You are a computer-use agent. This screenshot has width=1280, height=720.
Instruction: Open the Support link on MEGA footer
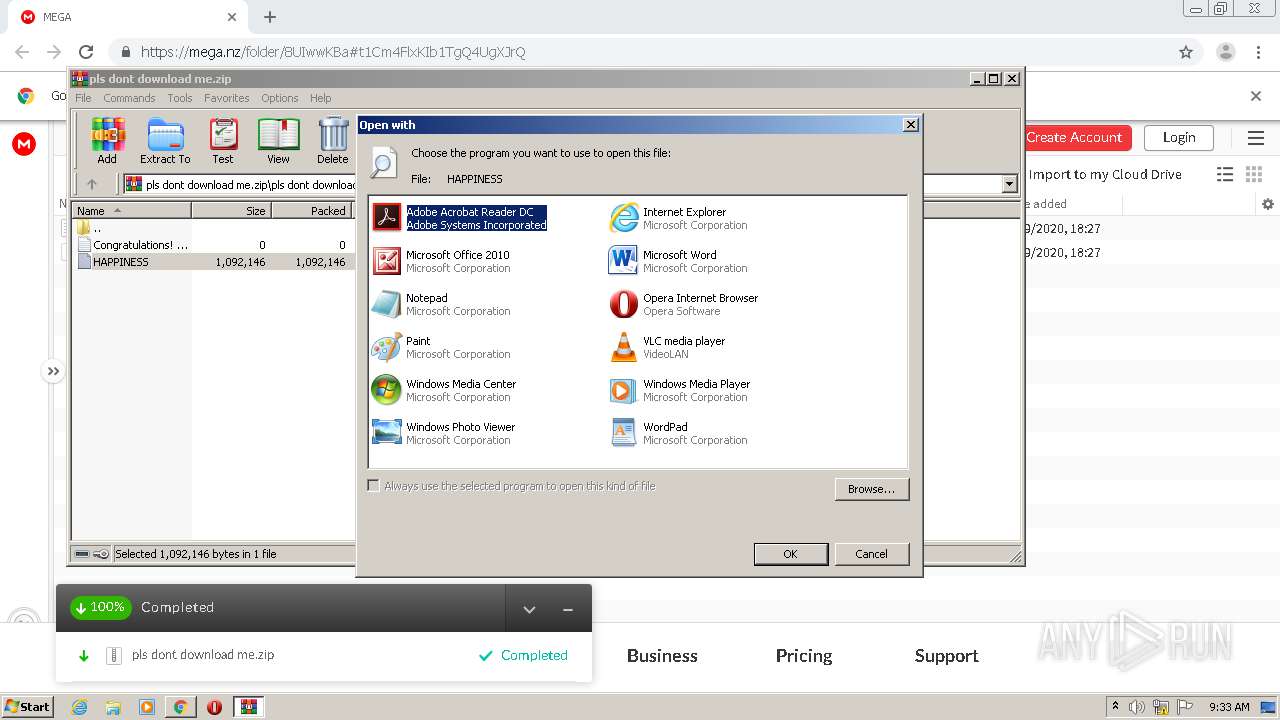pos(946,656)
